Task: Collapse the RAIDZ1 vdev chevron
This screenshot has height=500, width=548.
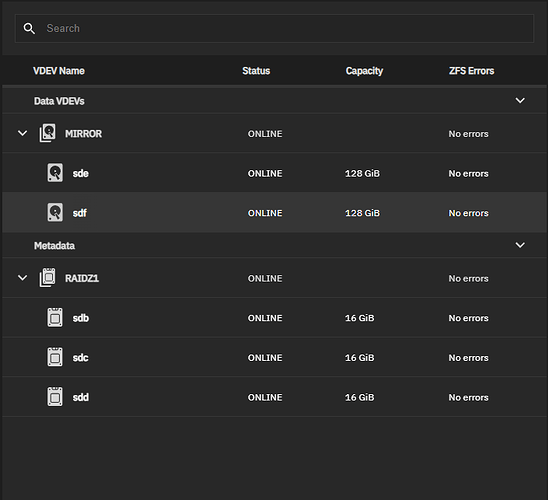Action: [22, 278]
